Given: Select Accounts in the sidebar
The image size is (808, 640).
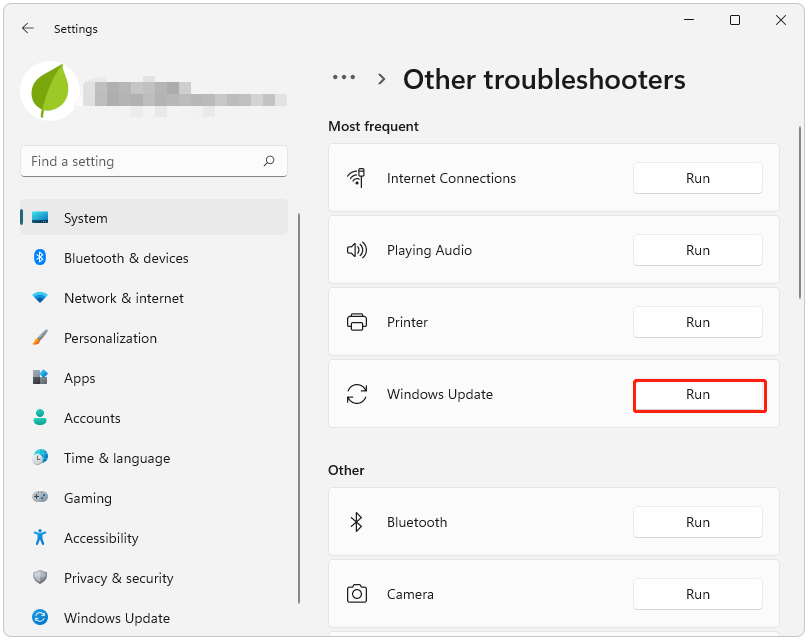Looking at the screenshot, I should (x=154, y=418).
